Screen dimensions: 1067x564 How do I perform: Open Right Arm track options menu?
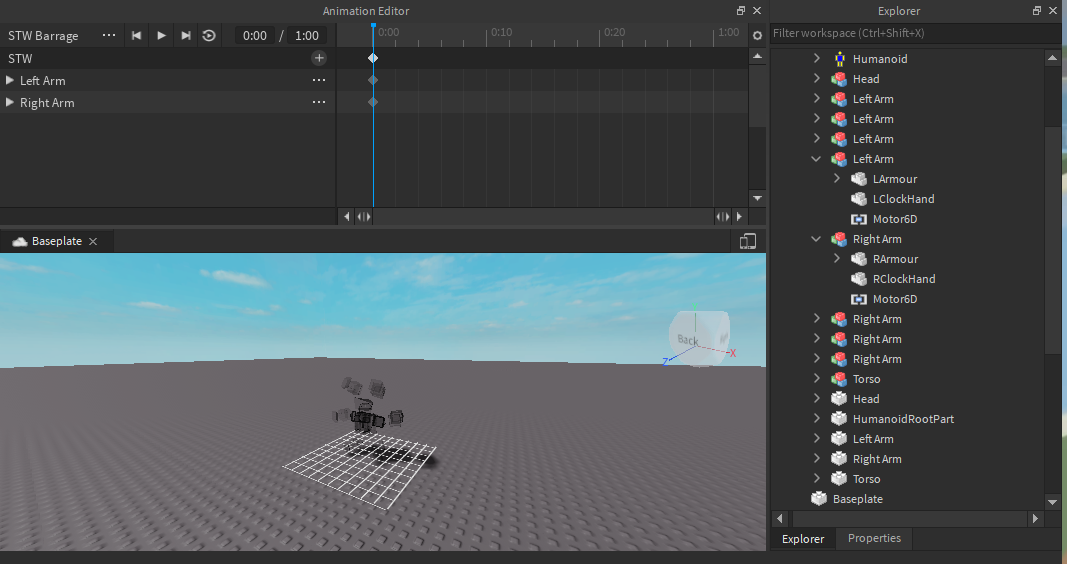pyautogui.click(x=318, y=102)
